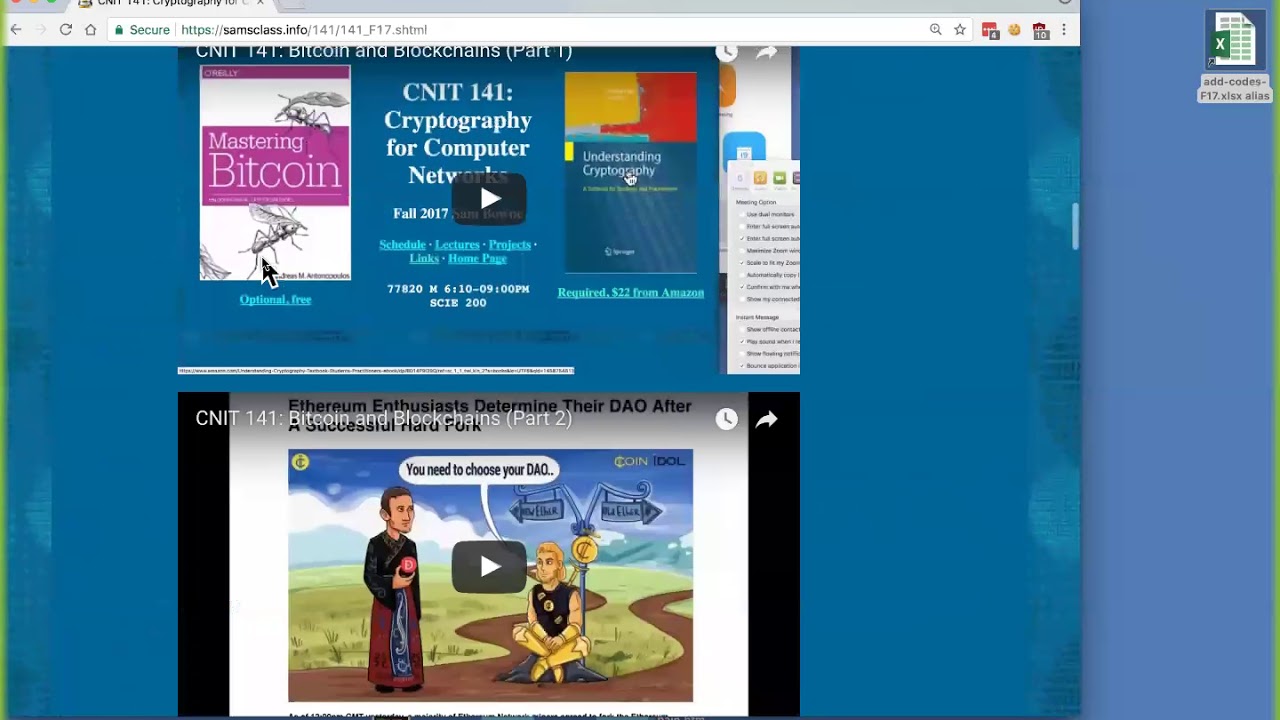This screenshot has width=1280, height=720.
Task: Play the Bitcoin and Blockchains Part 1 video
Action: 489,198
